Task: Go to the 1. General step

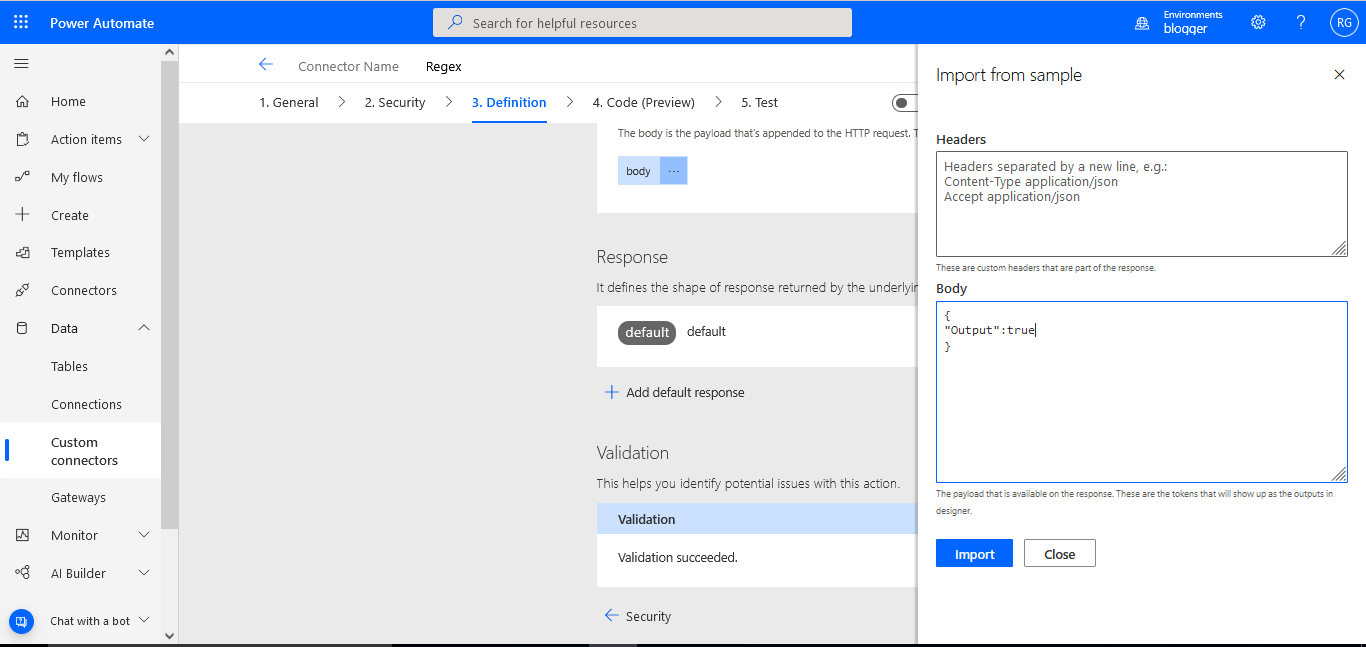Action: [x=289, y=102]
